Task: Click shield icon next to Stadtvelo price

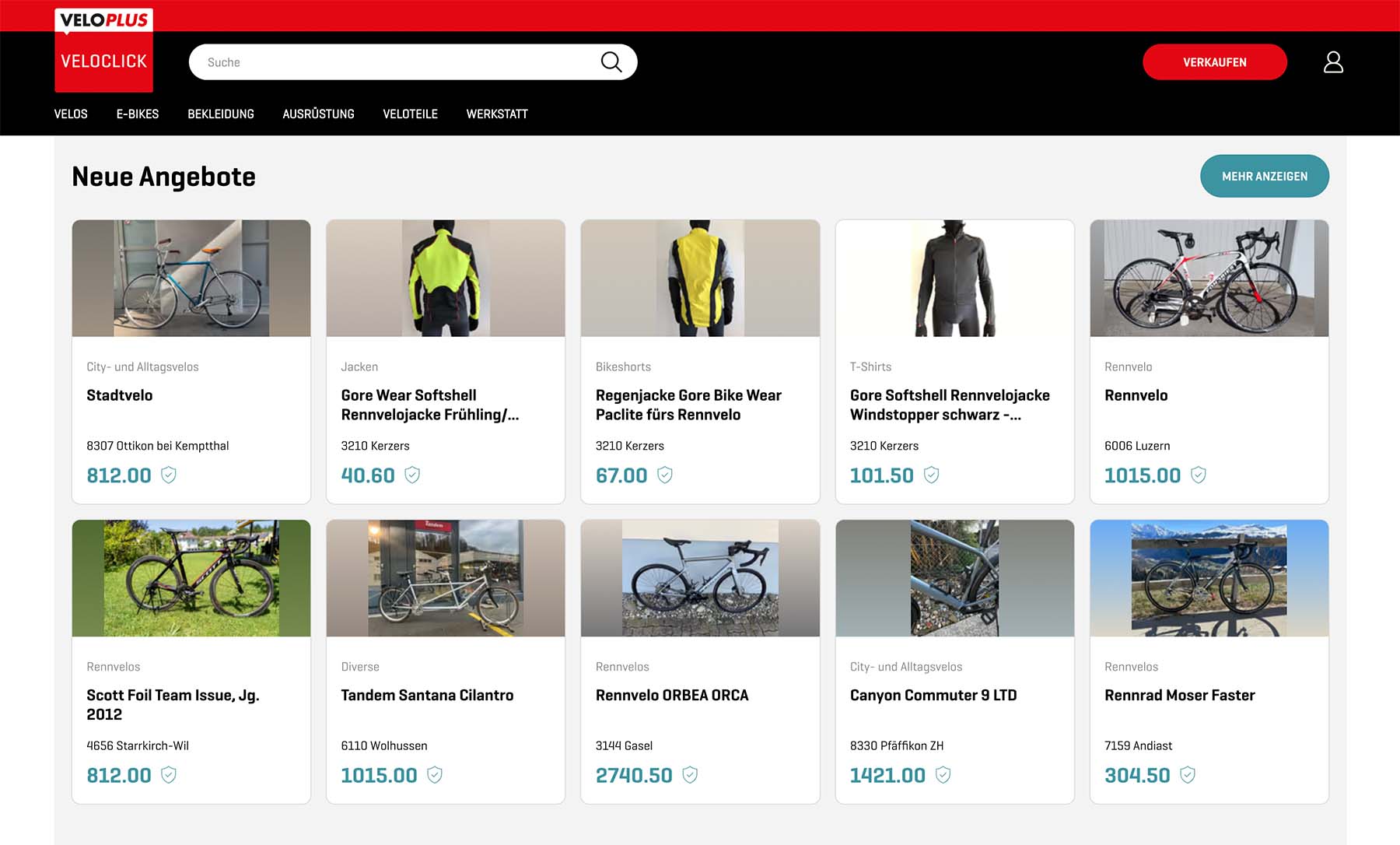Action: [x=169, y=475]
